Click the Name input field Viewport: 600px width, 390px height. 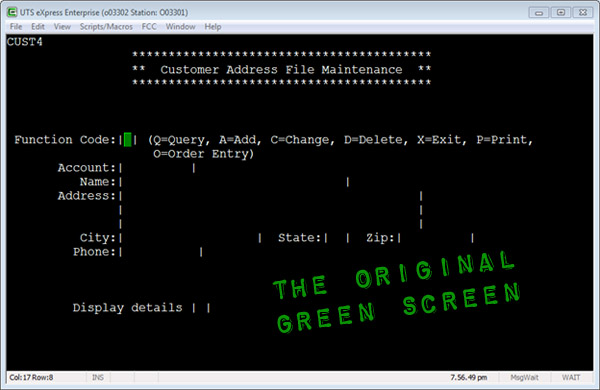234,182
